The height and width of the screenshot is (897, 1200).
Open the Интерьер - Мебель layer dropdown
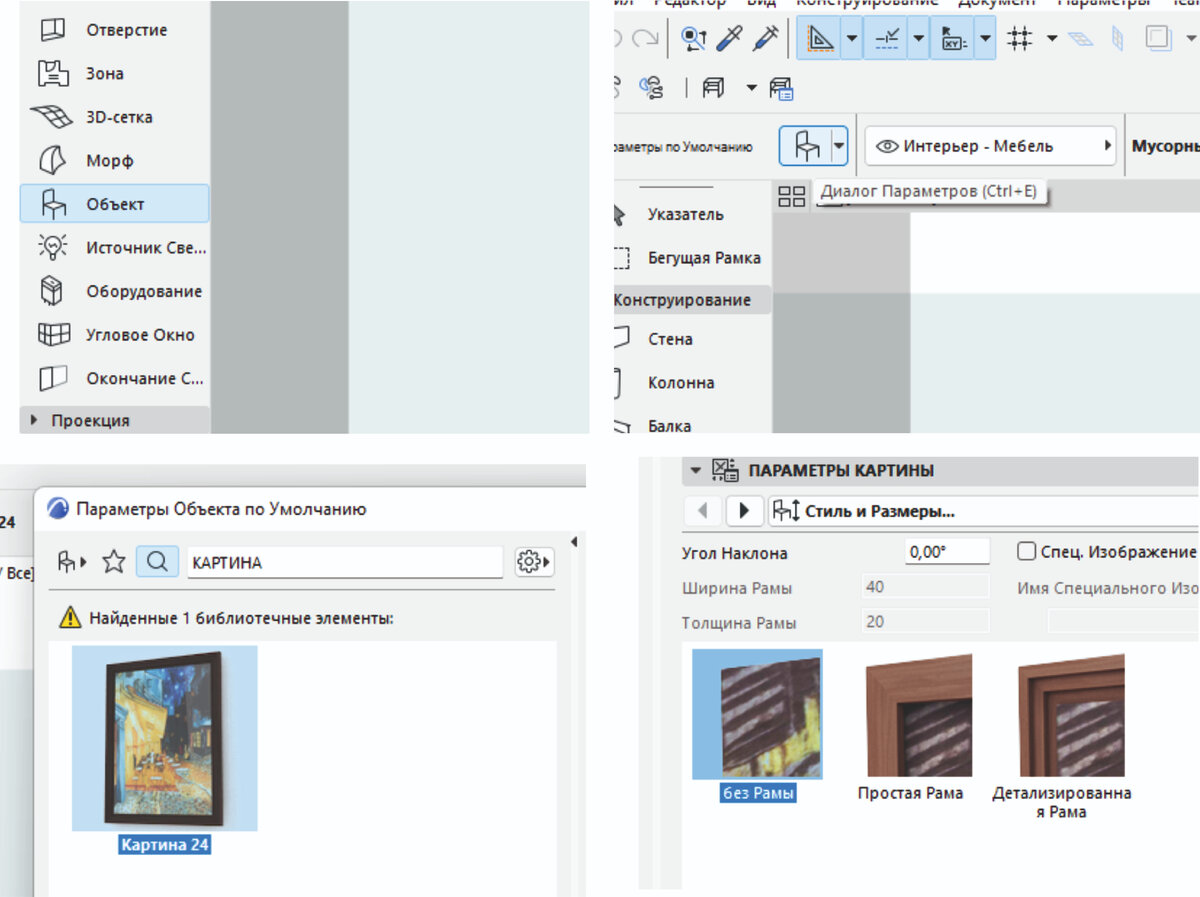[991, 146]
